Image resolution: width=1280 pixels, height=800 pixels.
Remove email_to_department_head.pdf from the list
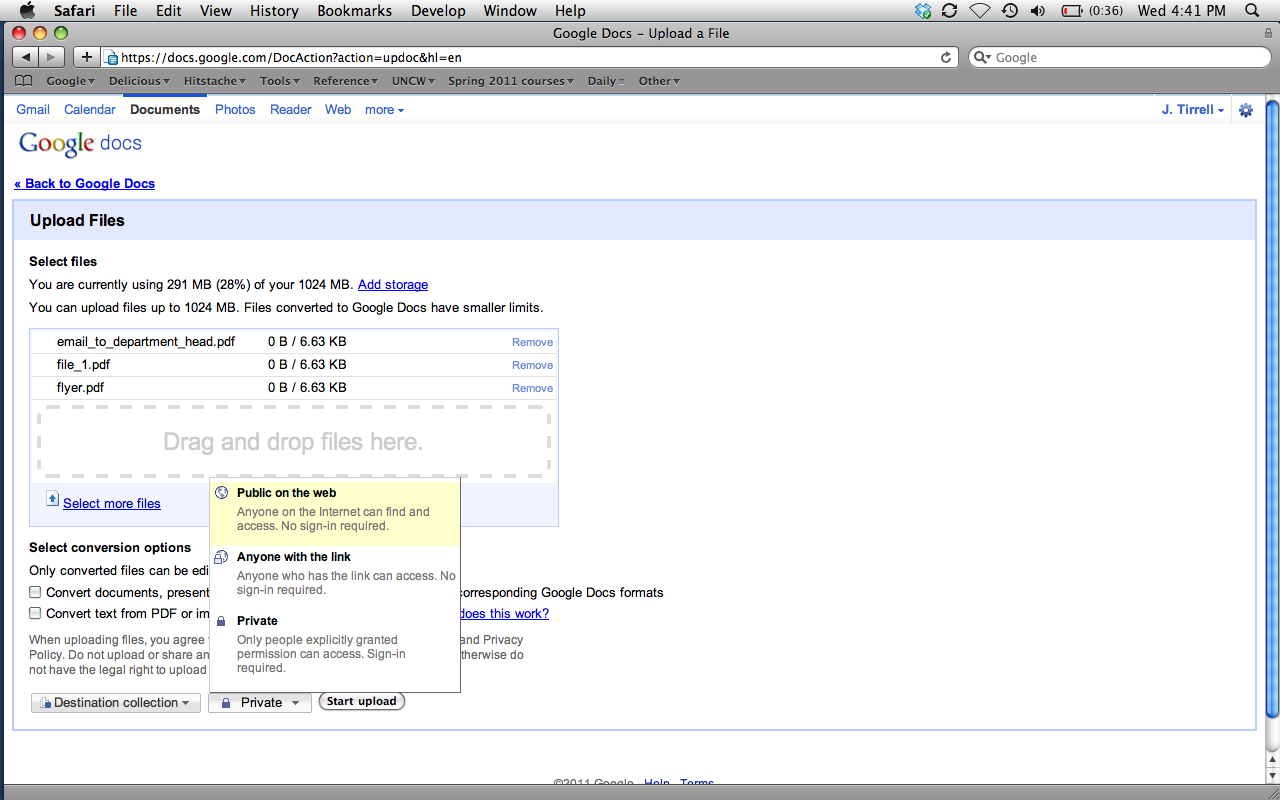532,342
